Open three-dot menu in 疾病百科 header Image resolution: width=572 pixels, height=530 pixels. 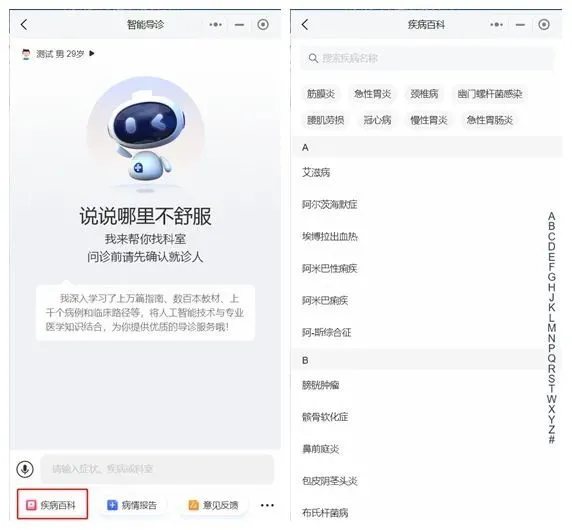(x=496, y=24)
